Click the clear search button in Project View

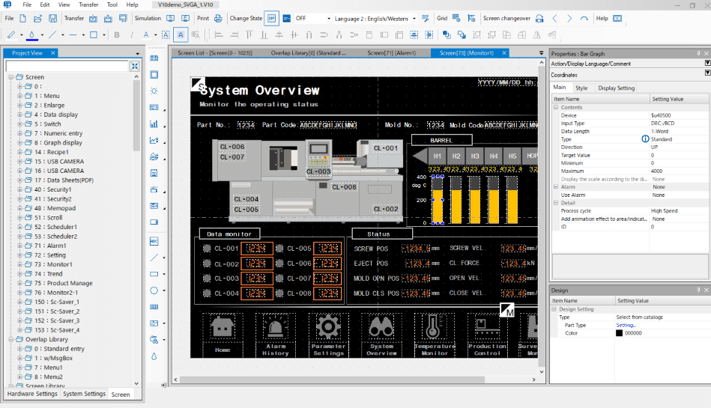135,66
